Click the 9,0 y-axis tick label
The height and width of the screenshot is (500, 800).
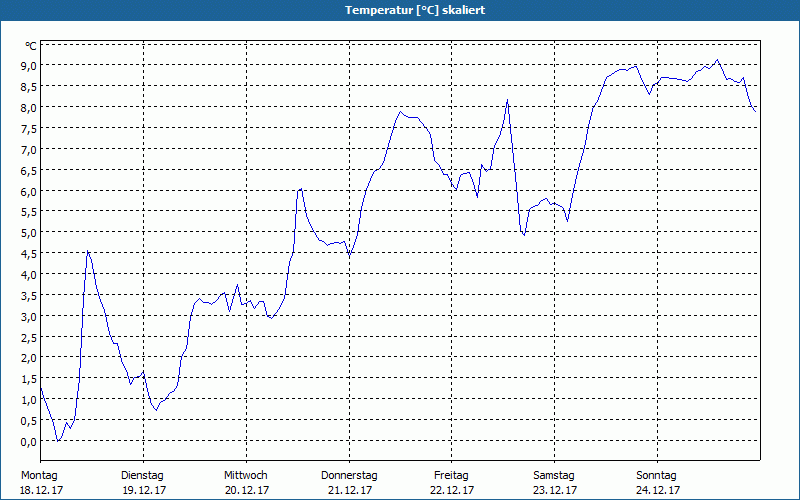(29, 65)
